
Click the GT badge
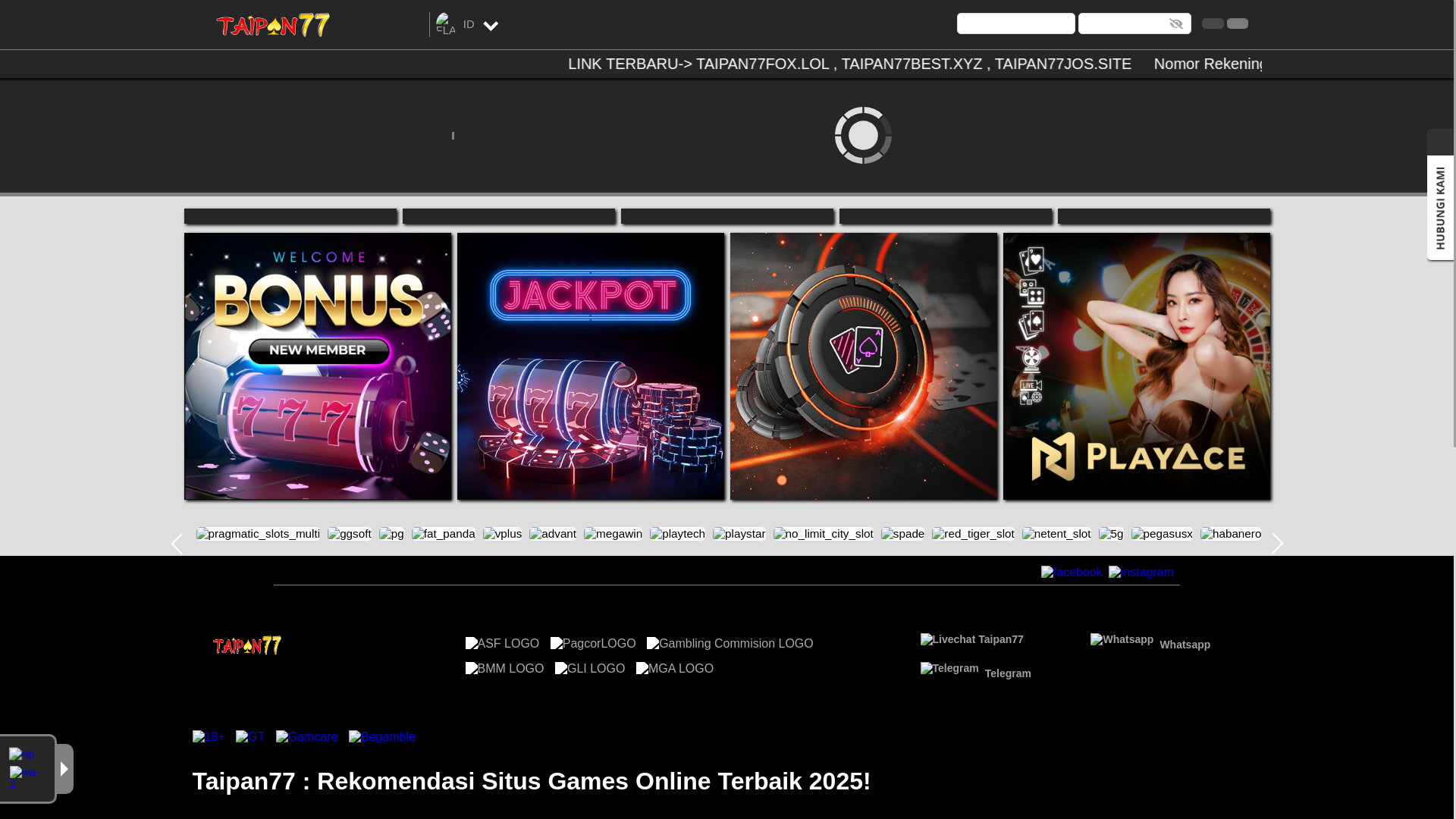tap(250, 737)
